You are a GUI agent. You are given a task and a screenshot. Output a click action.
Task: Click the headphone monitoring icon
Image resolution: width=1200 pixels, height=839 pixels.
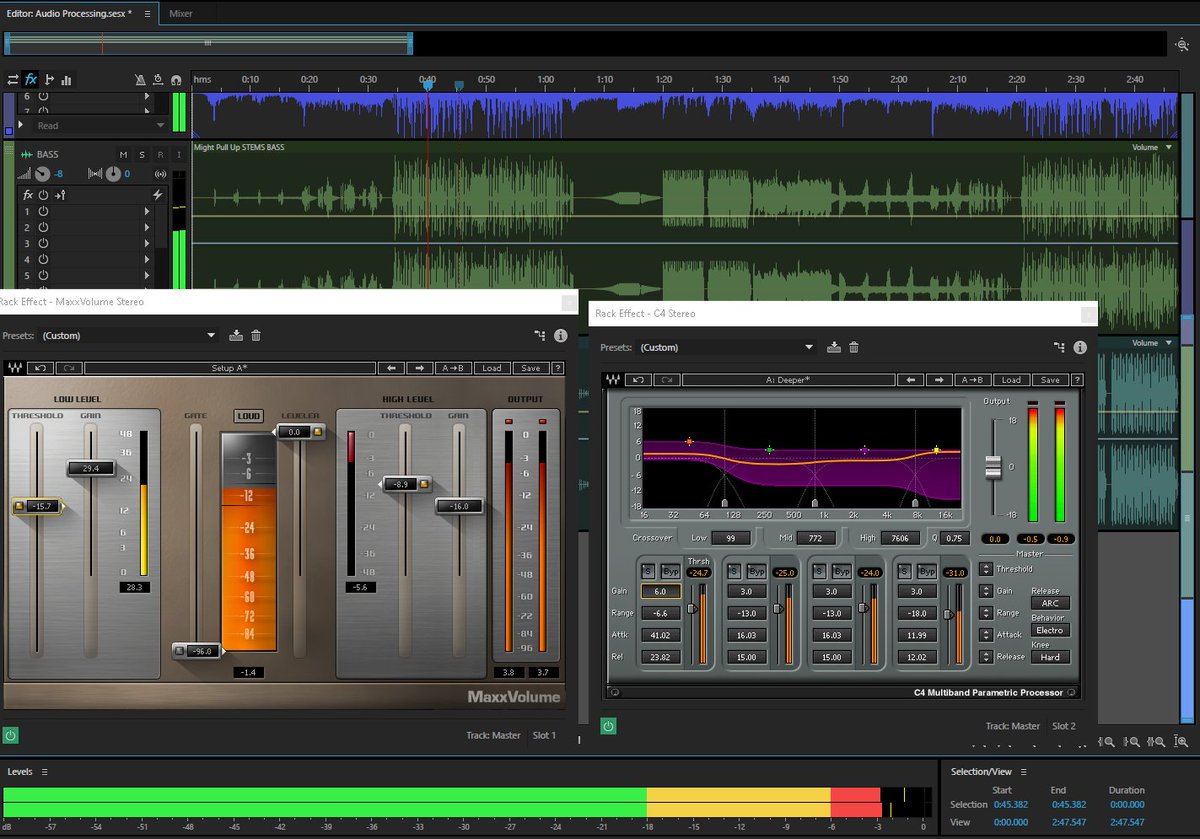(x=176, y=80)
